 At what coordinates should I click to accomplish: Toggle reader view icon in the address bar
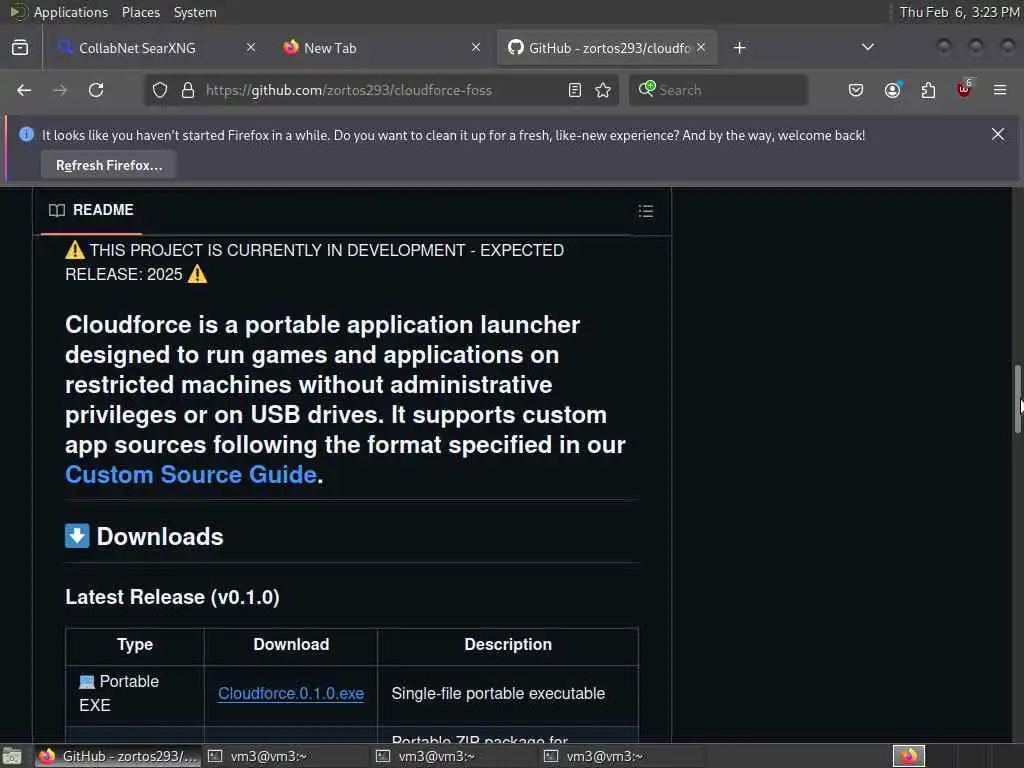(x=575, y=90)
